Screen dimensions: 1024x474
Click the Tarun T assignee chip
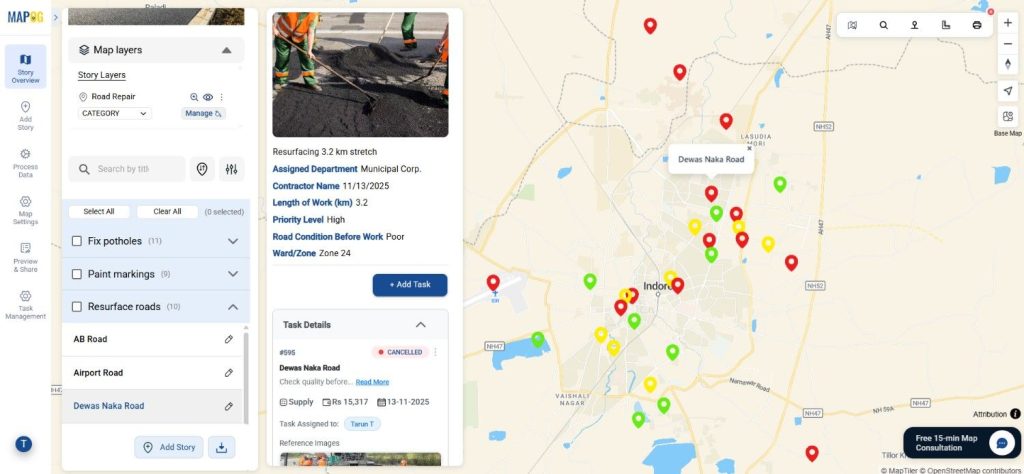pos(362,424)
